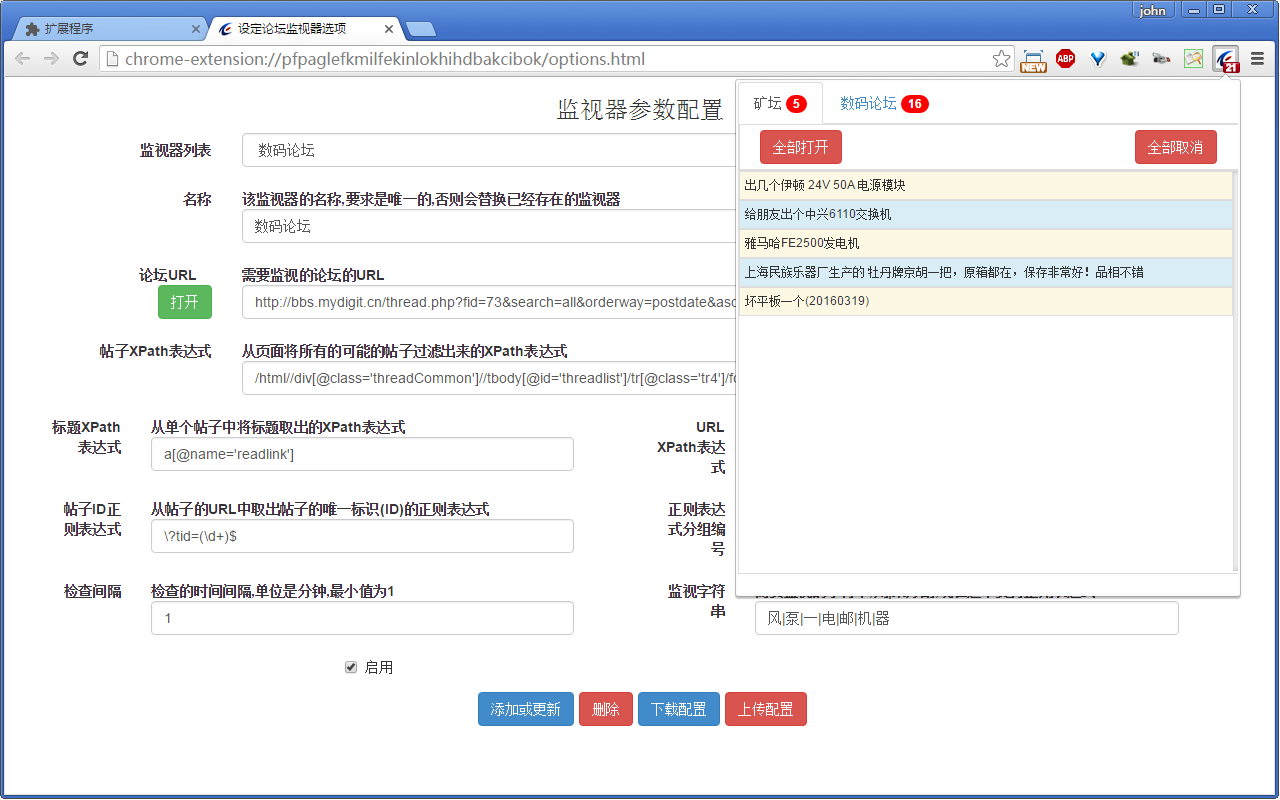Click the 论坛URL input field
The width and height of the screenshot is (1280, 800).
488,302
